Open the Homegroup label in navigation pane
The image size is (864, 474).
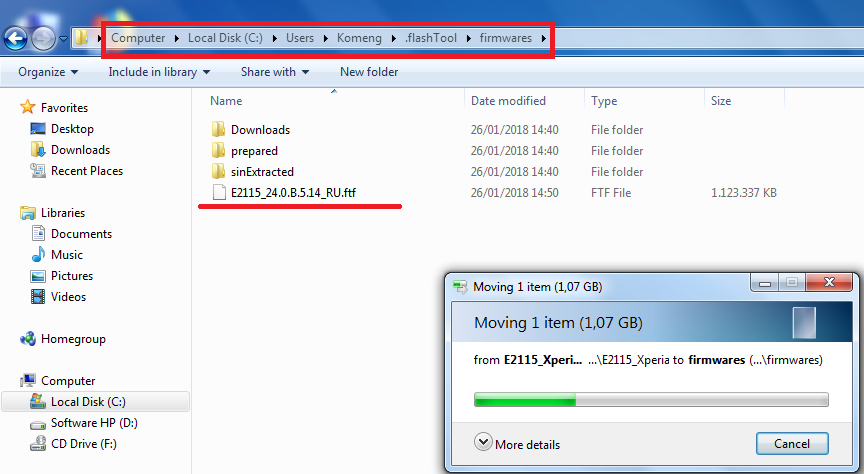pyautogui.click(x=73, y=339)
